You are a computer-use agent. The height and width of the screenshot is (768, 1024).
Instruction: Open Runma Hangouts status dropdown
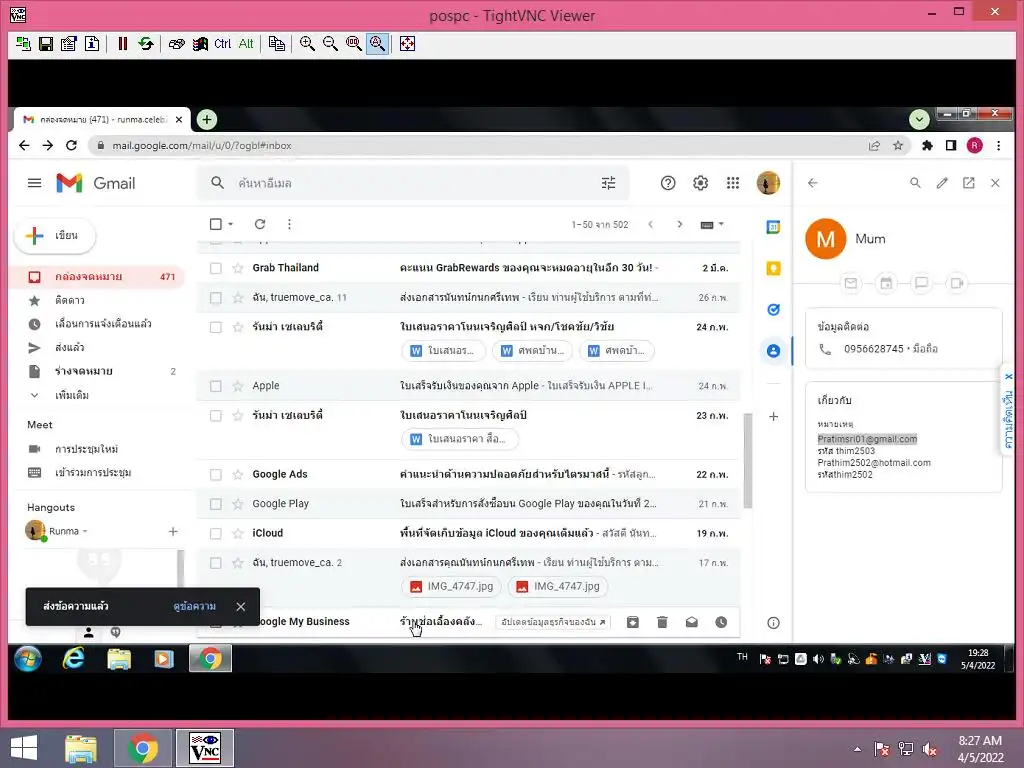click(x=85, y=531)
